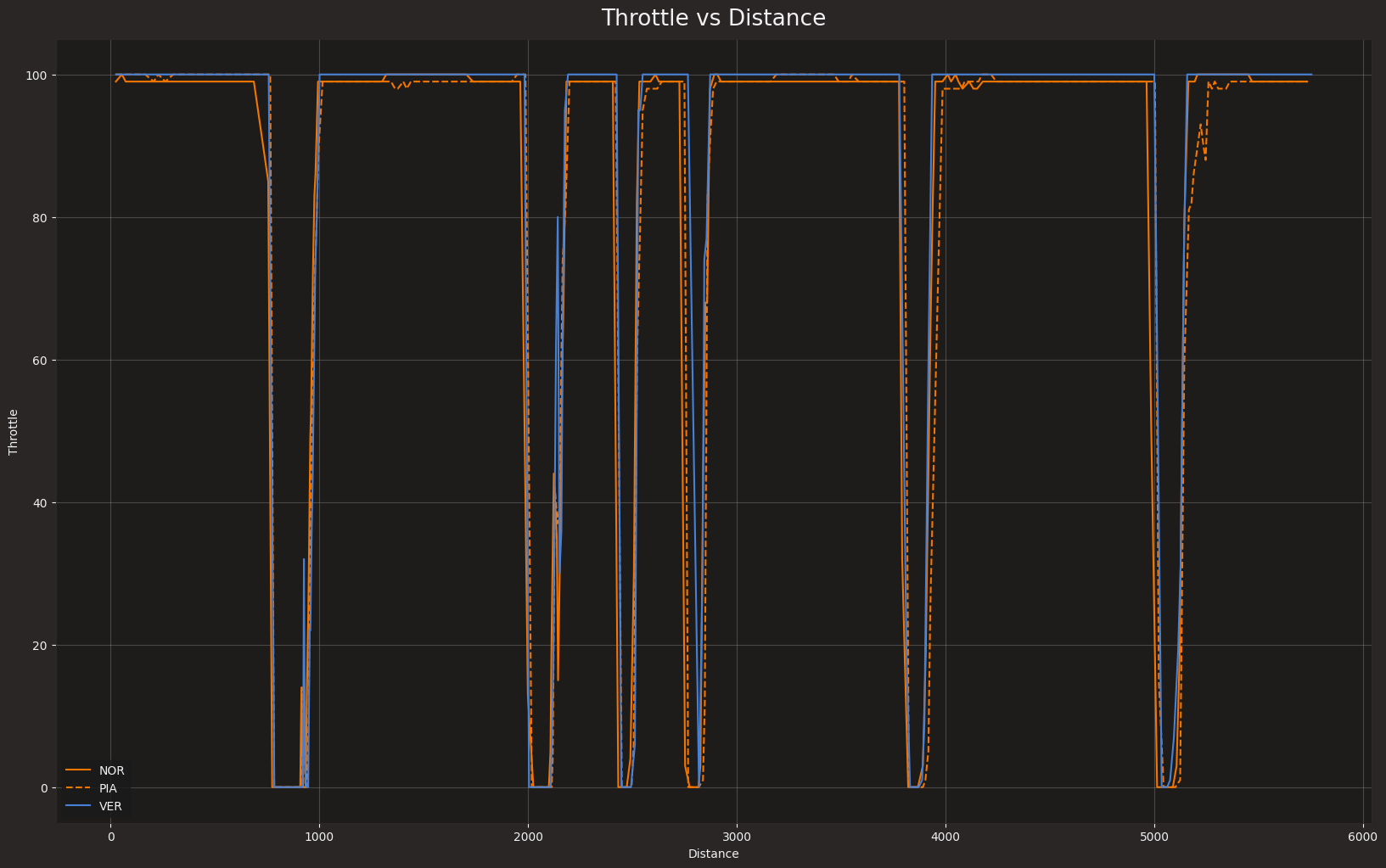Click the 'Throttle' y-axis label
This screenshot has width=1386, height=868.
pos(14,432)
